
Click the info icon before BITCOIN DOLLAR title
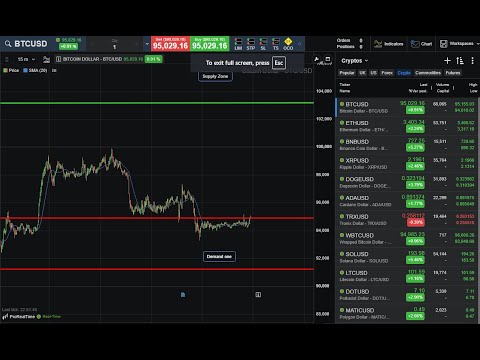pyautogui.click(x=59, y=59)
